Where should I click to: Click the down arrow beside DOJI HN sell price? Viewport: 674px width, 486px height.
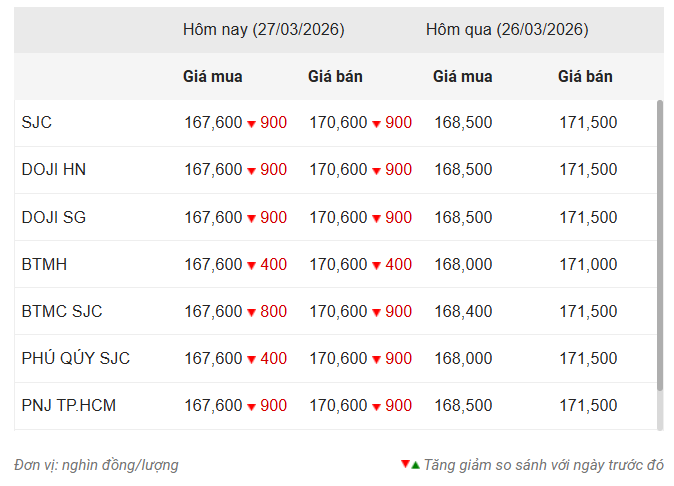click(376, 171)
